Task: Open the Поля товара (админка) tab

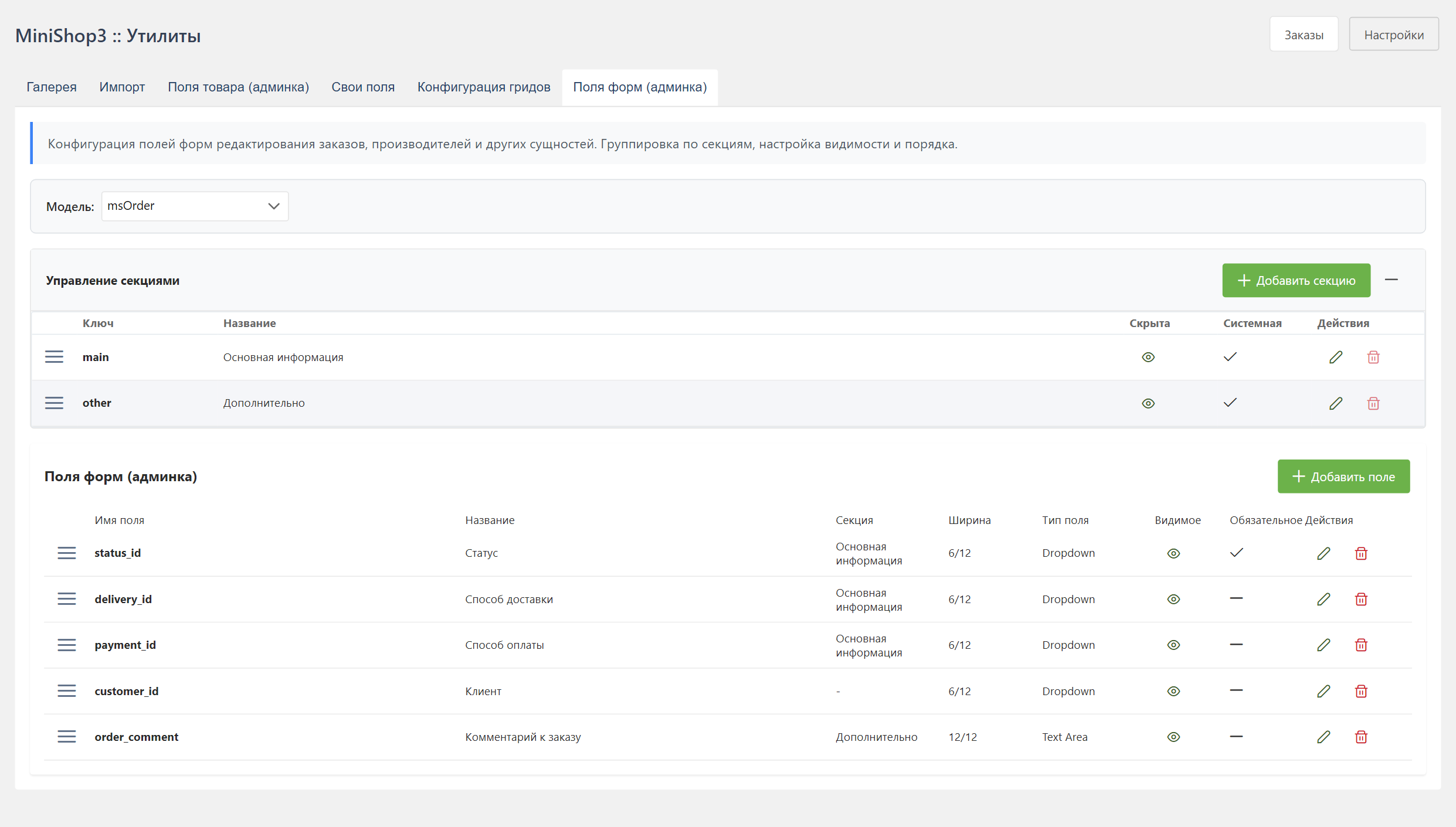Action: (238, 87)
